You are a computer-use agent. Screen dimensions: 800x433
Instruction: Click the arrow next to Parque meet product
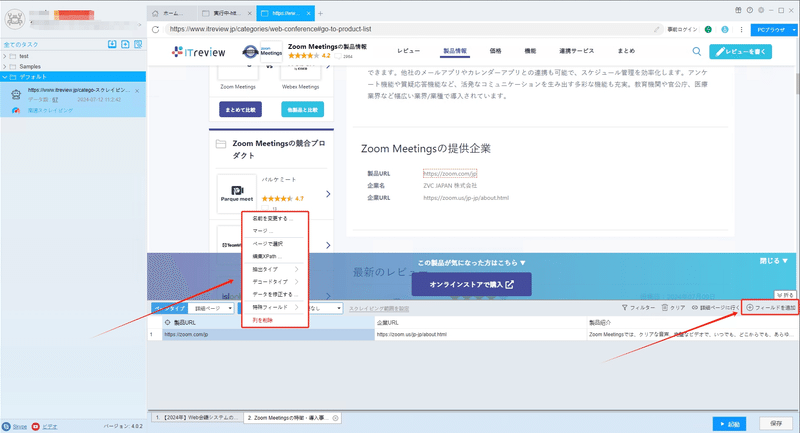328,194
